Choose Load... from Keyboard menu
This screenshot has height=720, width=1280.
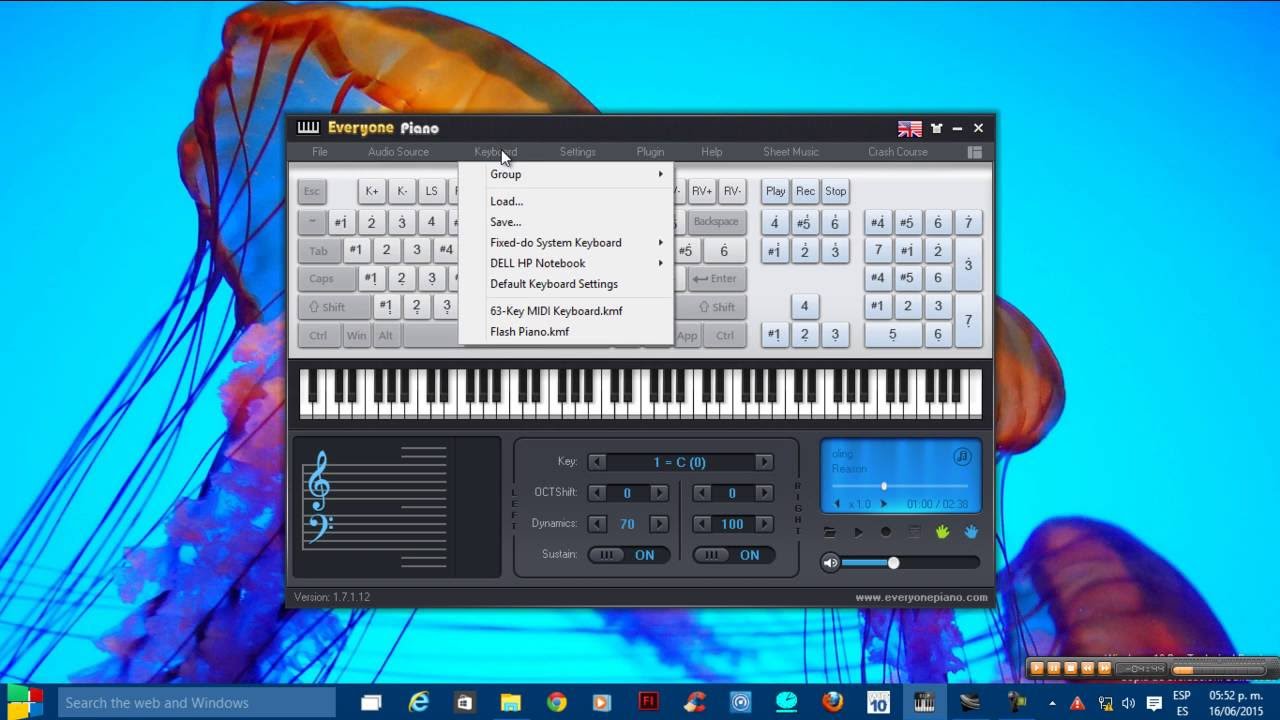(566, 201)
